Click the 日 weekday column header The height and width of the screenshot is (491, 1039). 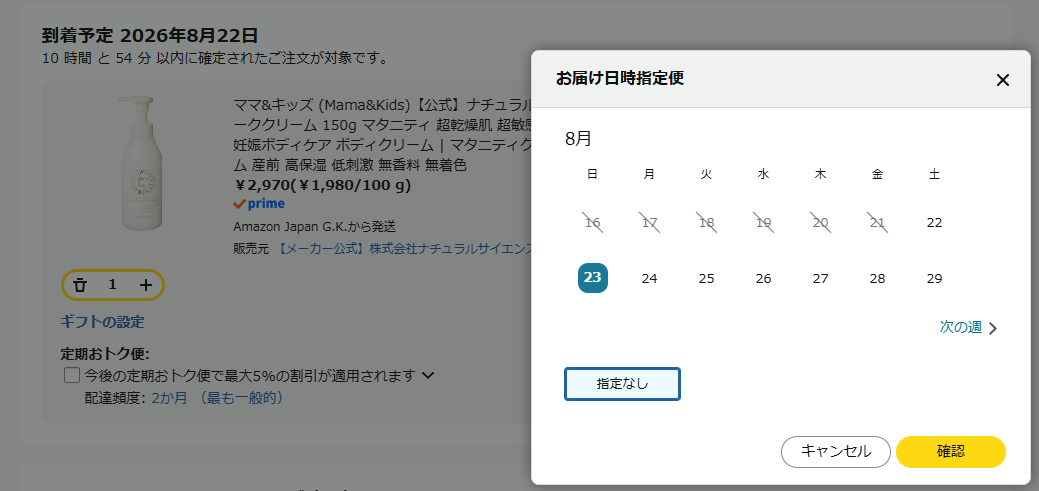[592, 174]
